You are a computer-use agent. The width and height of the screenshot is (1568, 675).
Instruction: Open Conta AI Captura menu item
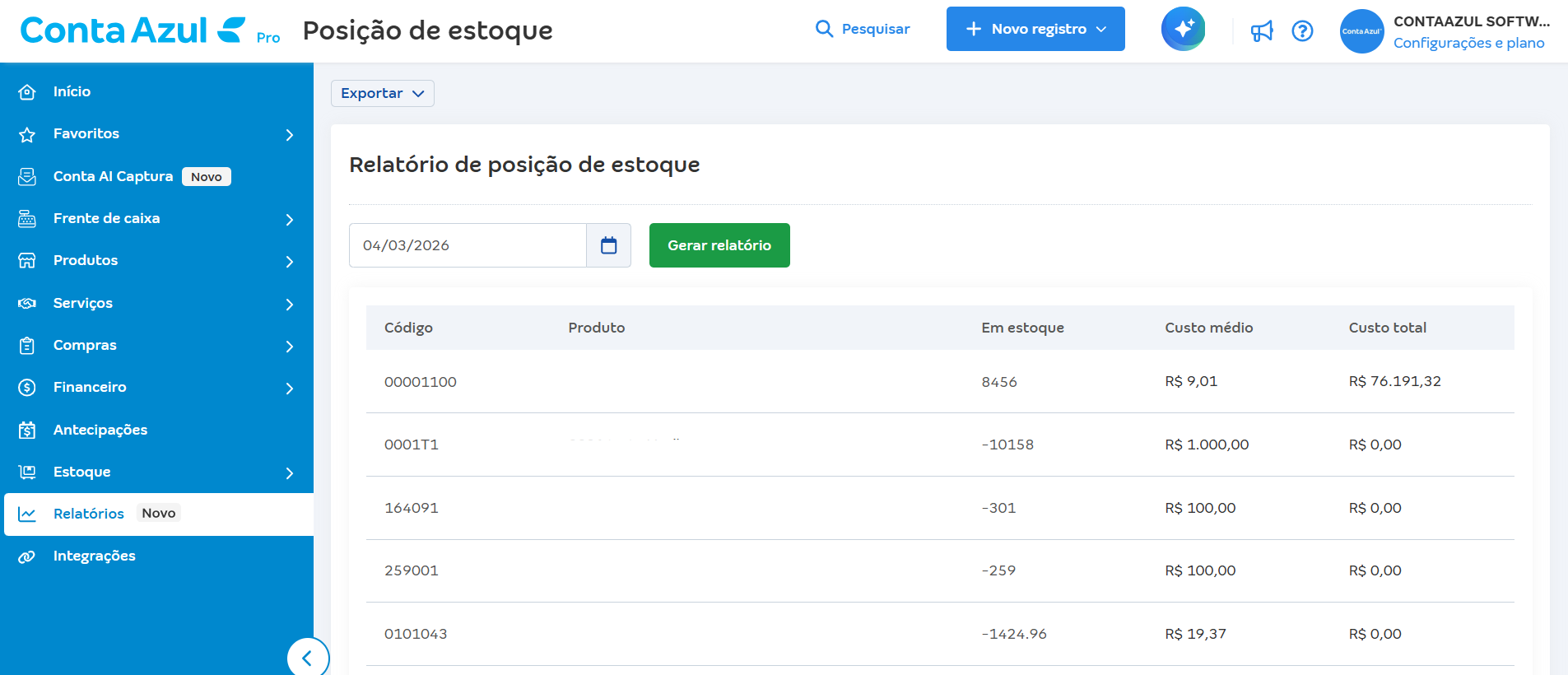(x=113, y=176)
